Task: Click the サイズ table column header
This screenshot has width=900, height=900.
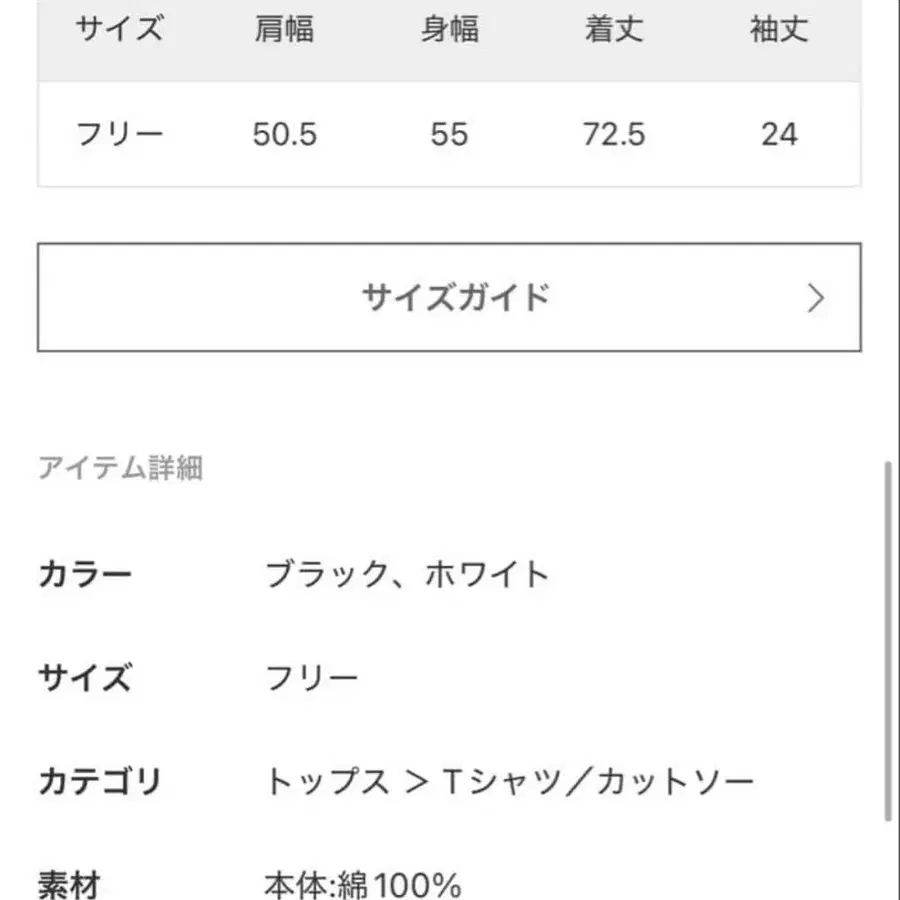Action: [119, 30]
